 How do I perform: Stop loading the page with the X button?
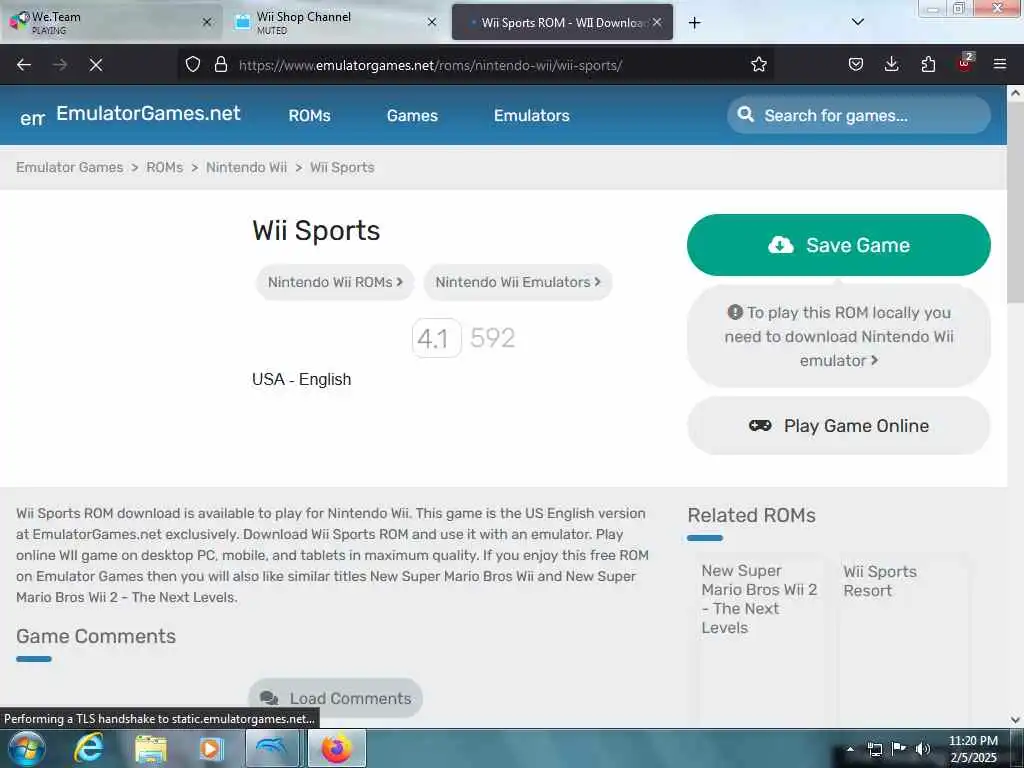coord(96,65)
